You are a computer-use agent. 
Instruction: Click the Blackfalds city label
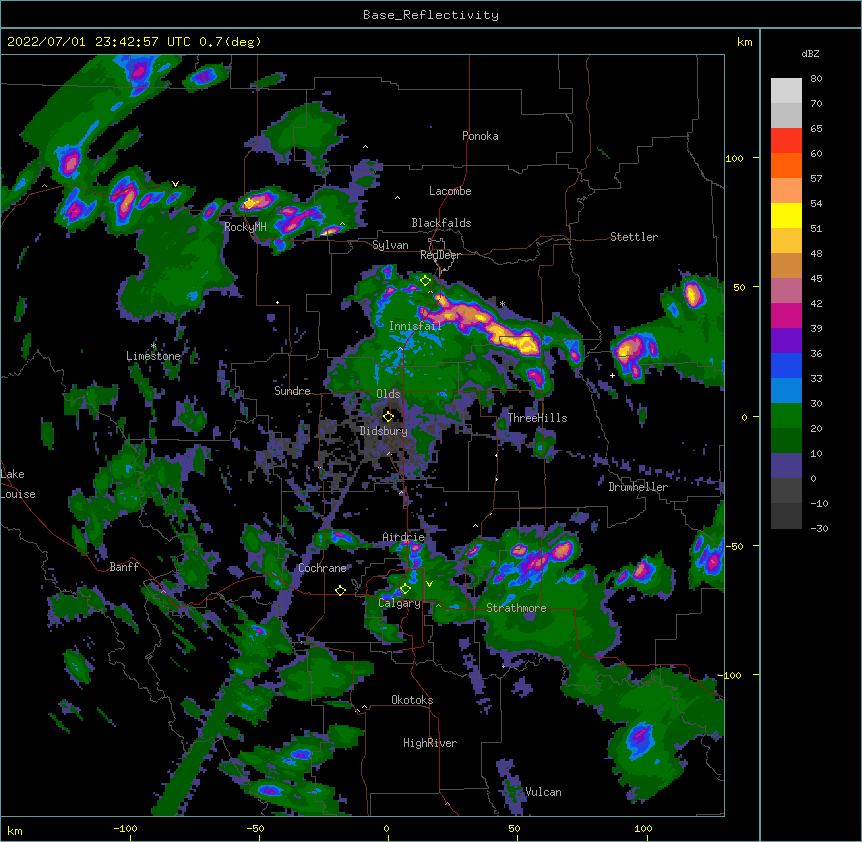pos(441,223)
